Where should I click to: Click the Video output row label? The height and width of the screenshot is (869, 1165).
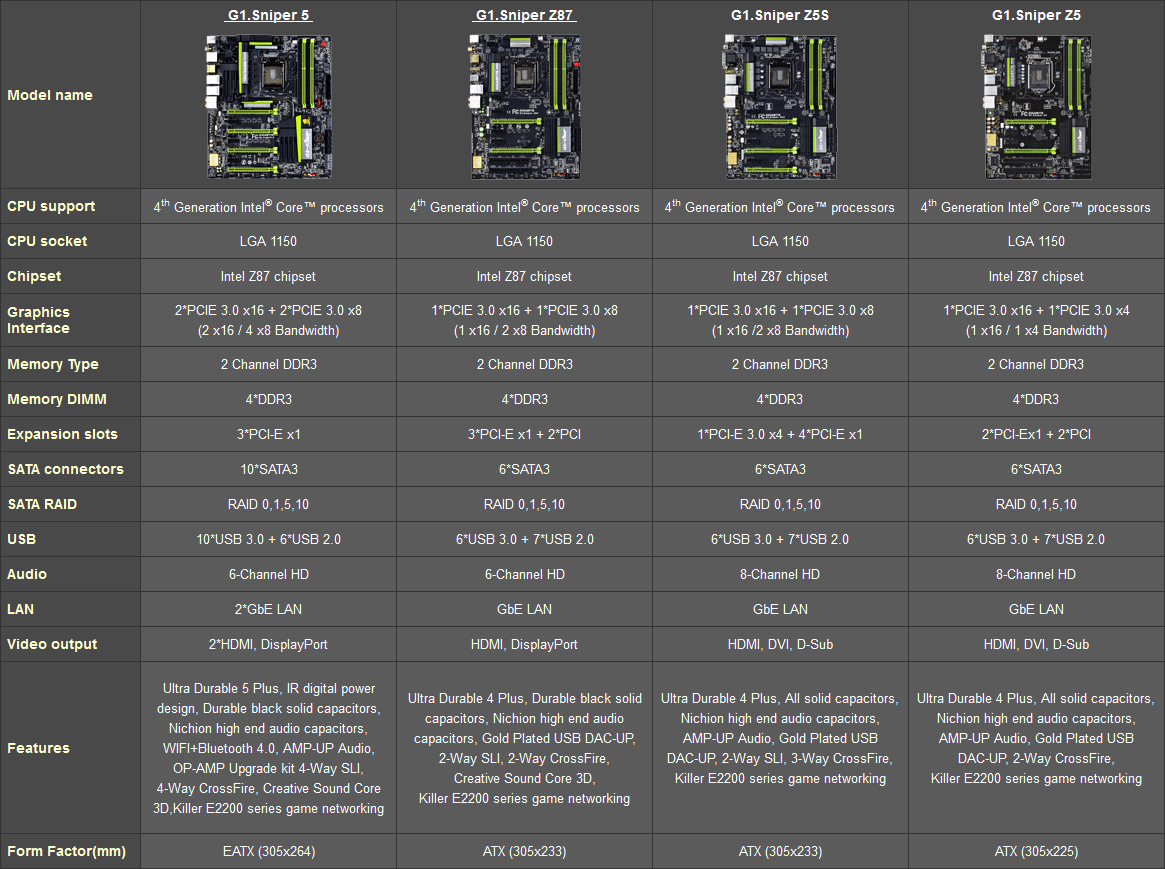(52, 645)
